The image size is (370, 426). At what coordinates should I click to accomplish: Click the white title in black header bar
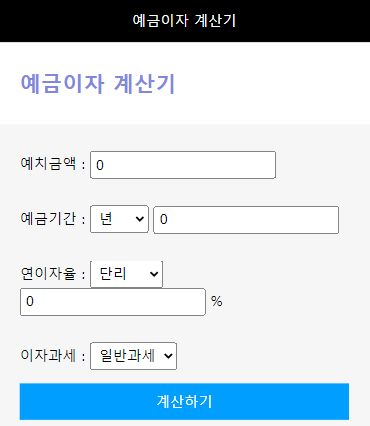point(184,21)
